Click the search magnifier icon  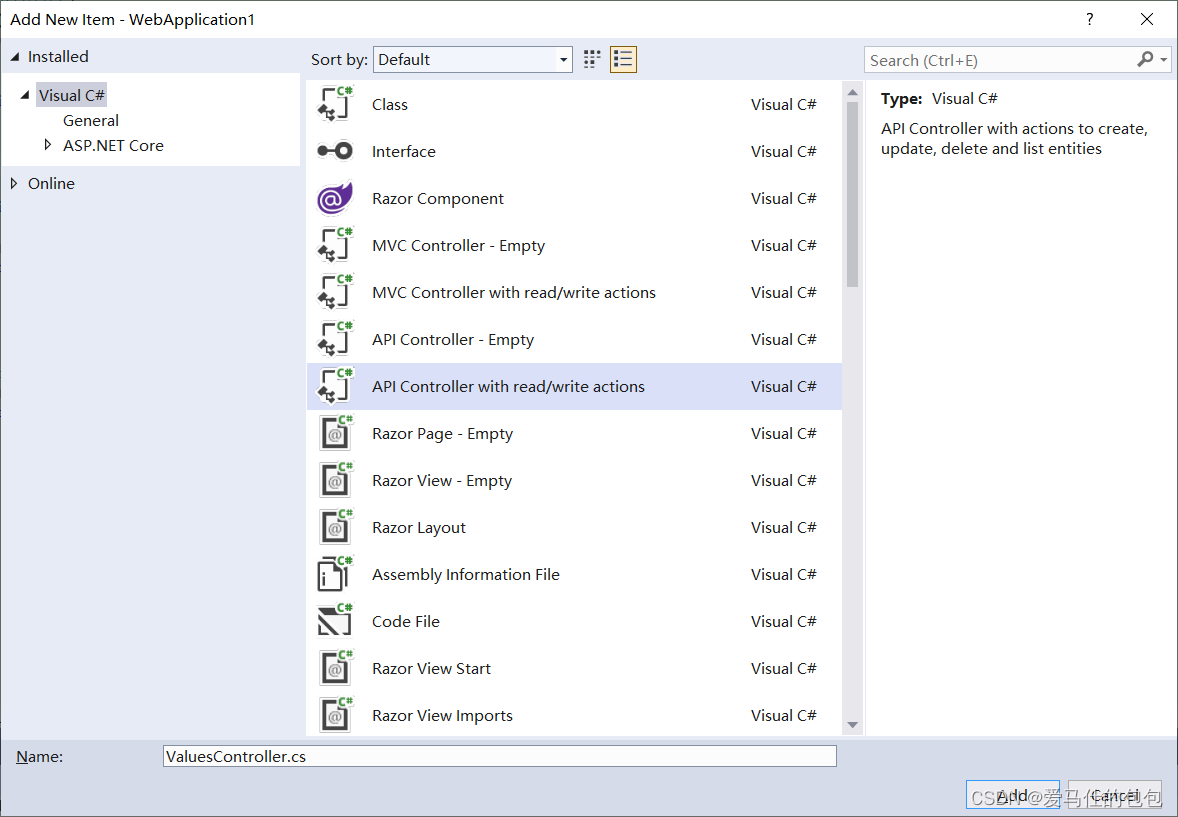coord(1145,59)
